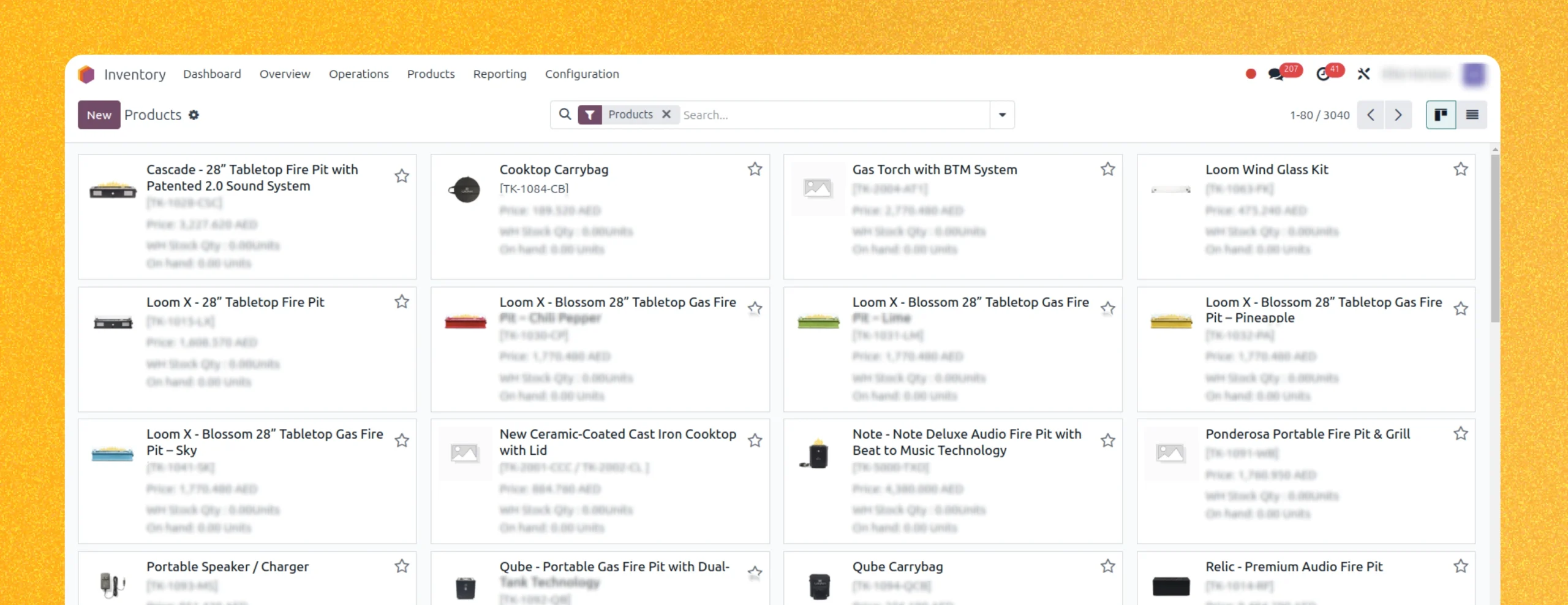The height and width of the screenshot is (605, 1568).
Task: Open the Overview menu
Action: tap(285, 74)
